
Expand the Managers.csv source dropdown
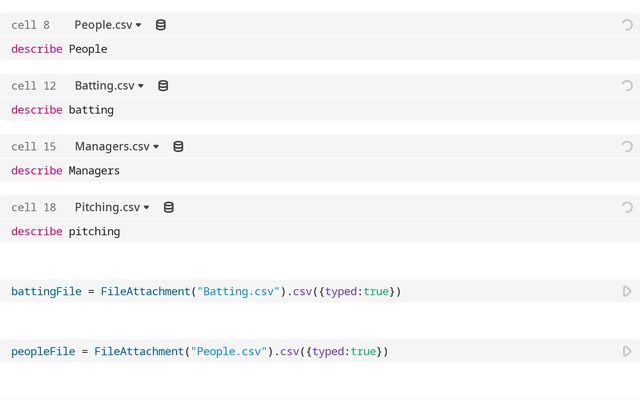(x=117, y=147)
